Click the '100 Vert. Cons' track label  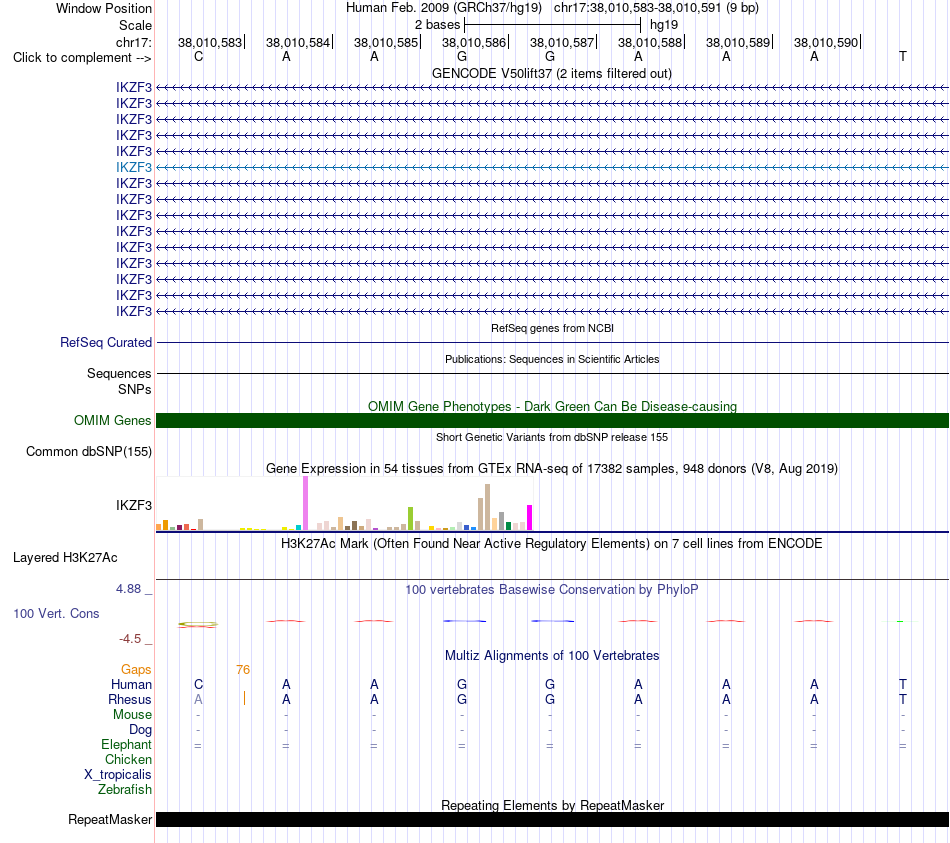56,613
